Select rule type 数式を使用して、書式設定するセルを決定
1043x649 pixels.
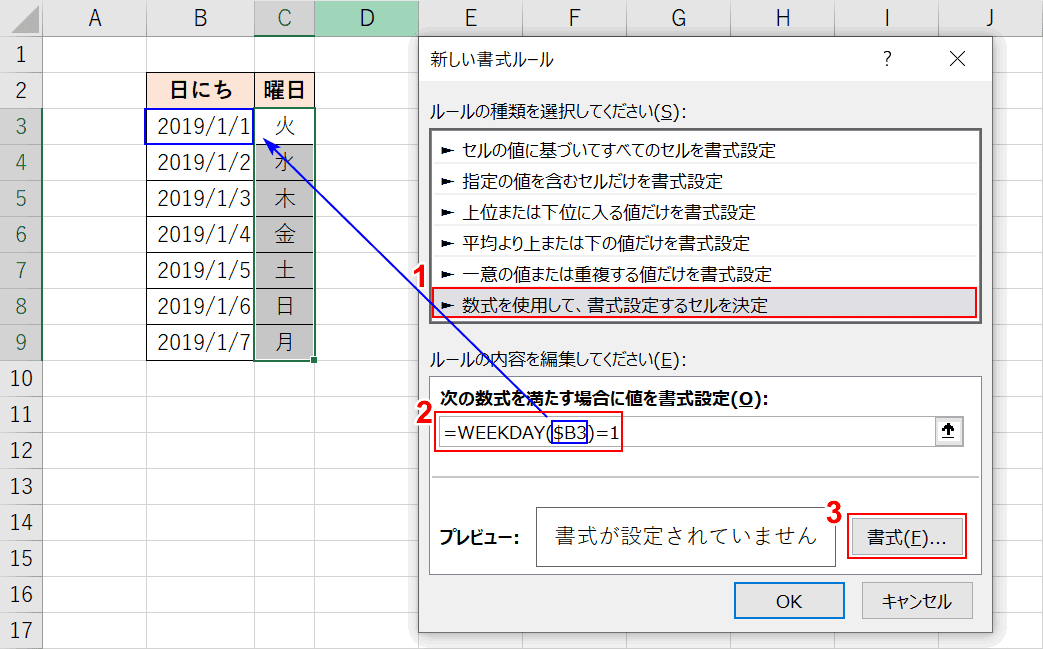(x=705, y=305)
